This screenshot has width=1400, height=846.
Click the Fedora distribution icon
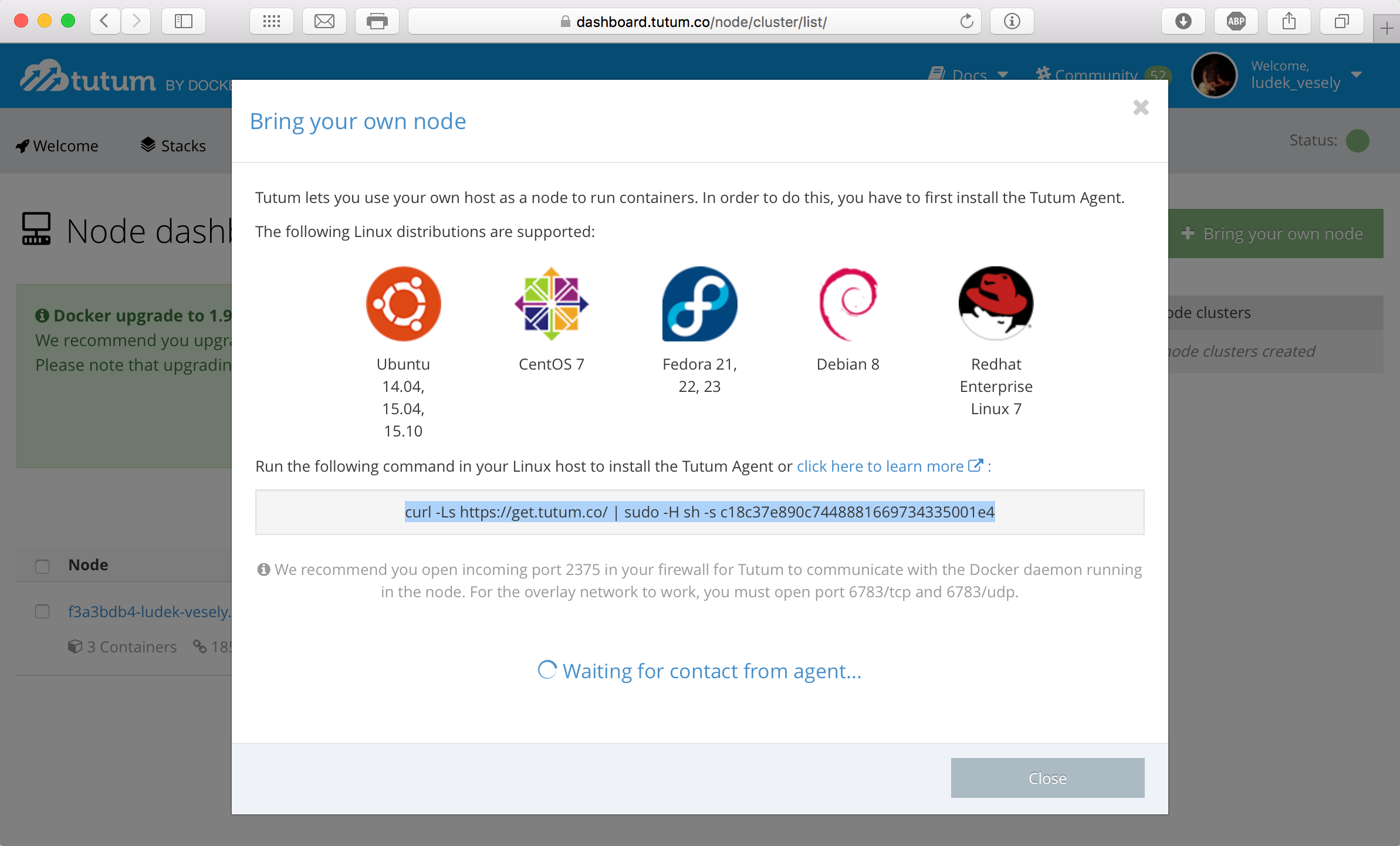pos(700,303)
